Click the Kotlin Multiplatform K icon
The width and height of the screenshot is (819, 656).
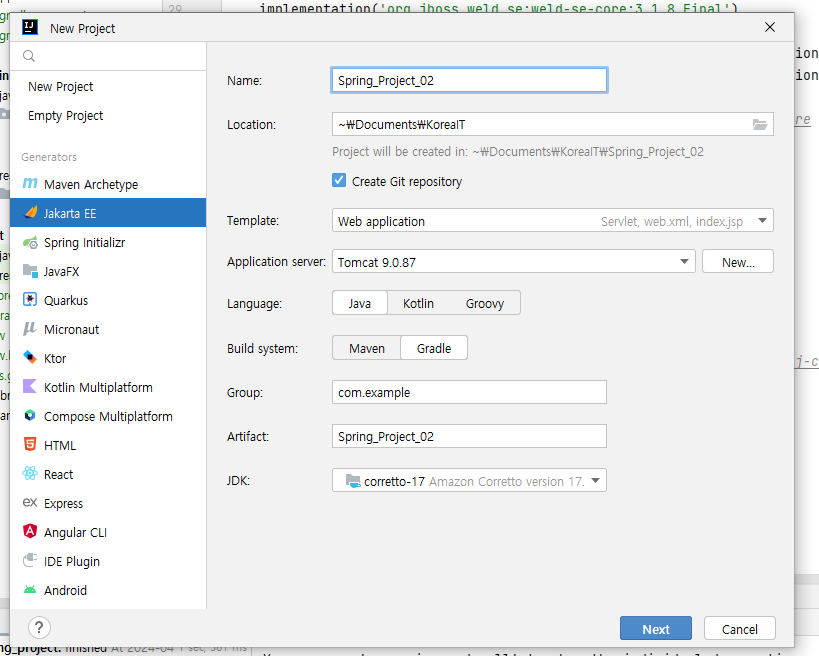tap(30, 386)
